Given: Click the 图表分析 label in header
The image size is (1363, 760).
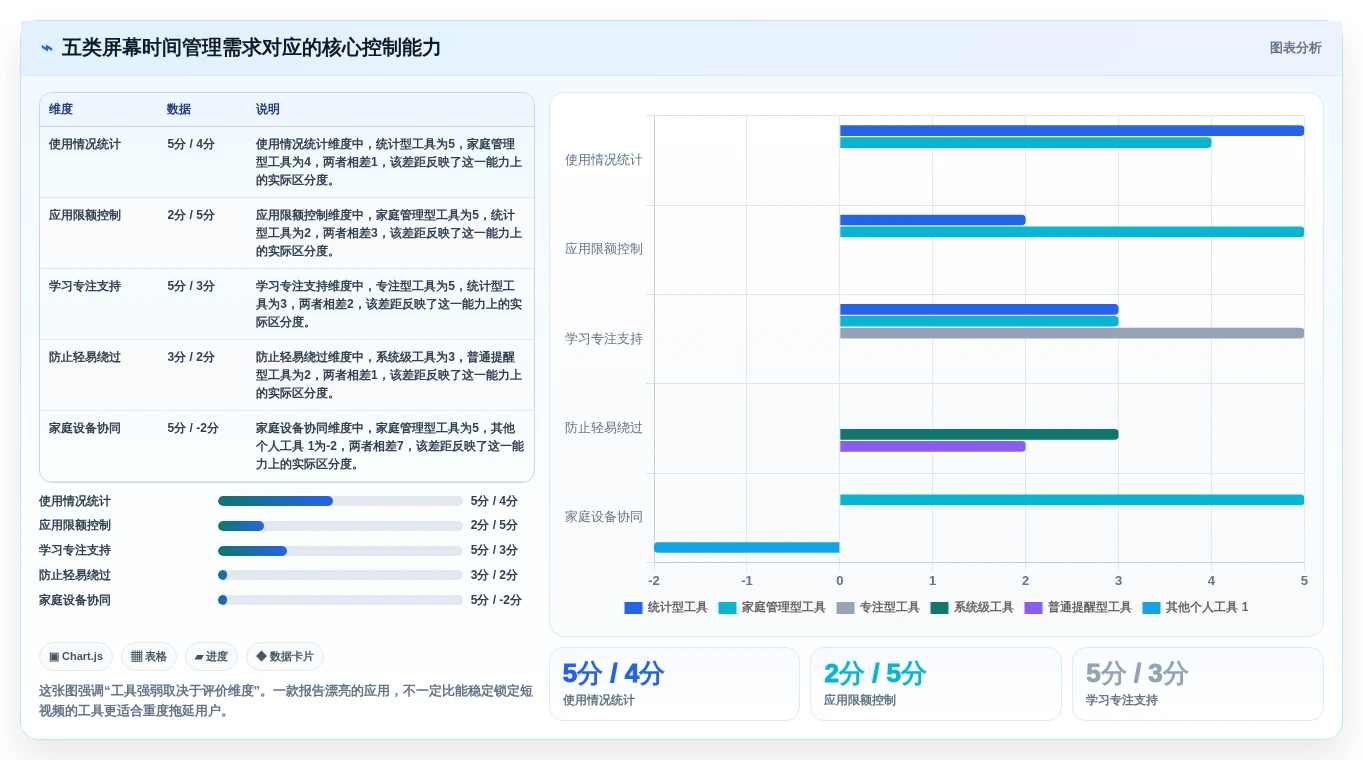Looking at the screenshot, I should pos(1295,48).
